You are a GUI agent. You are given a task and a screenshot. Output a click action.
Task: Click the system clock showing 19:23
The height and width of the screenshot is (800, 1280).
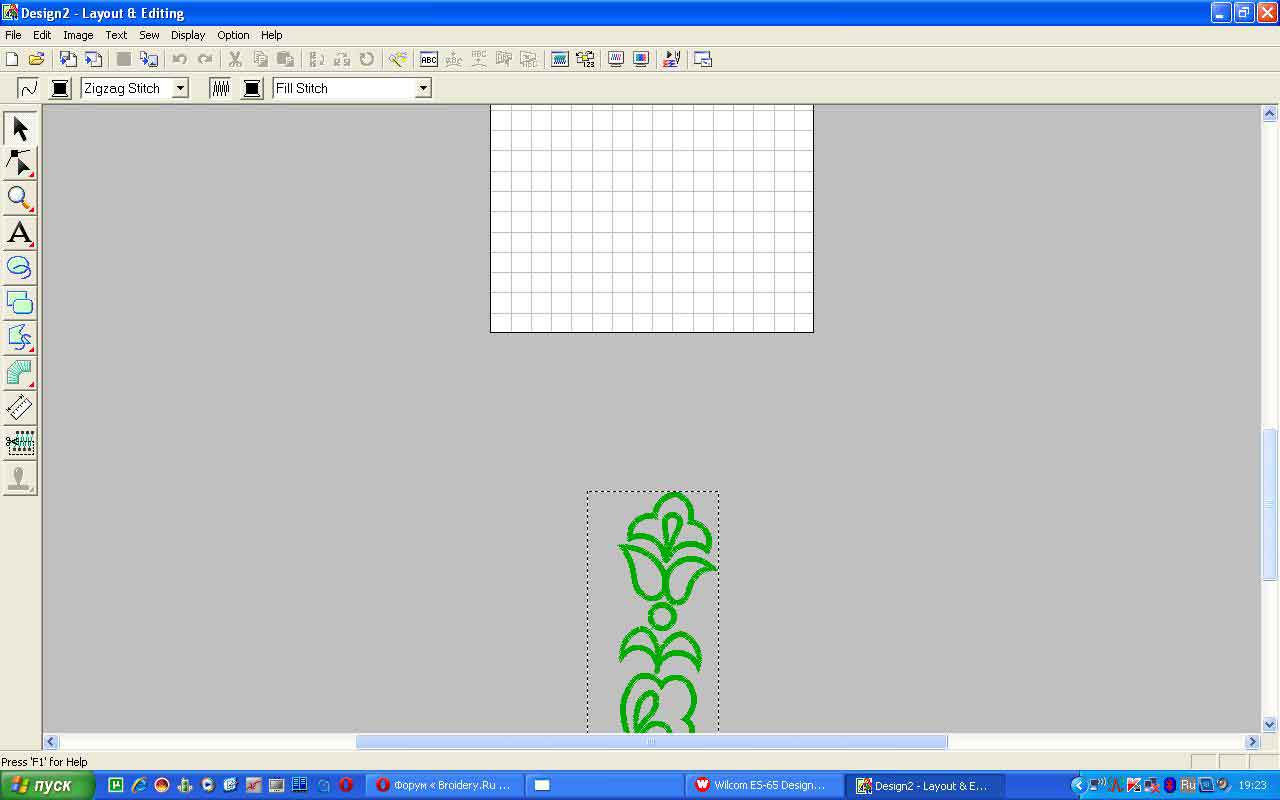click(1252, 786)
